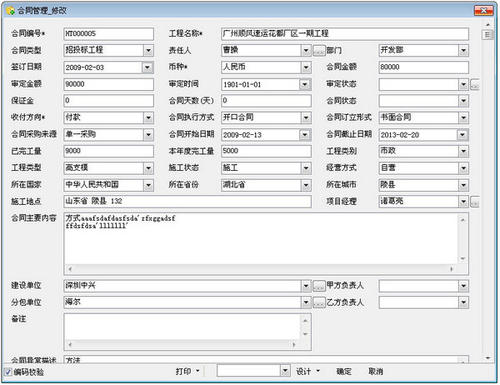This screenshot has width=500, height=385.
Task: Expand the 收付方向 dropdown
Action: point(148,118)
